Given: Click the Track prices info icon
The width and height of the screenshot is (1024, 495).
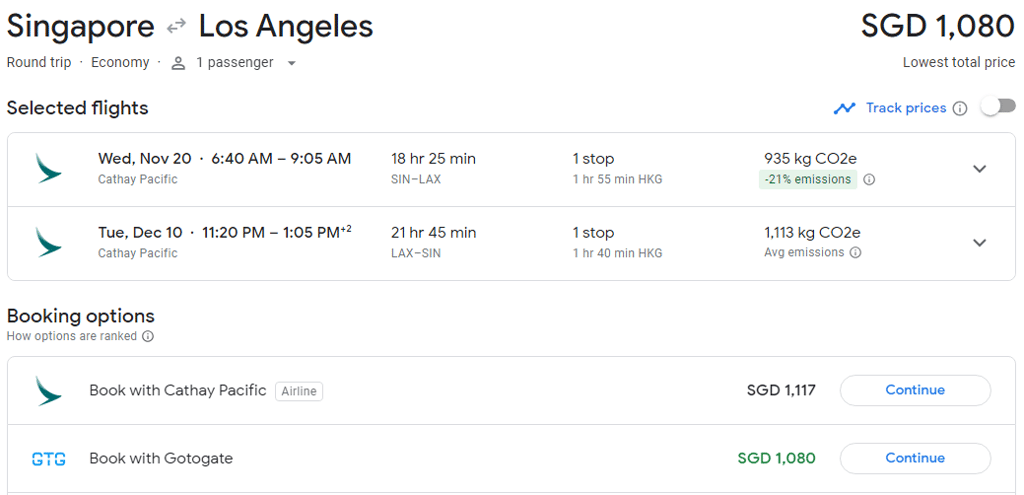Looking at the screenshot, I should coord(960,108).
